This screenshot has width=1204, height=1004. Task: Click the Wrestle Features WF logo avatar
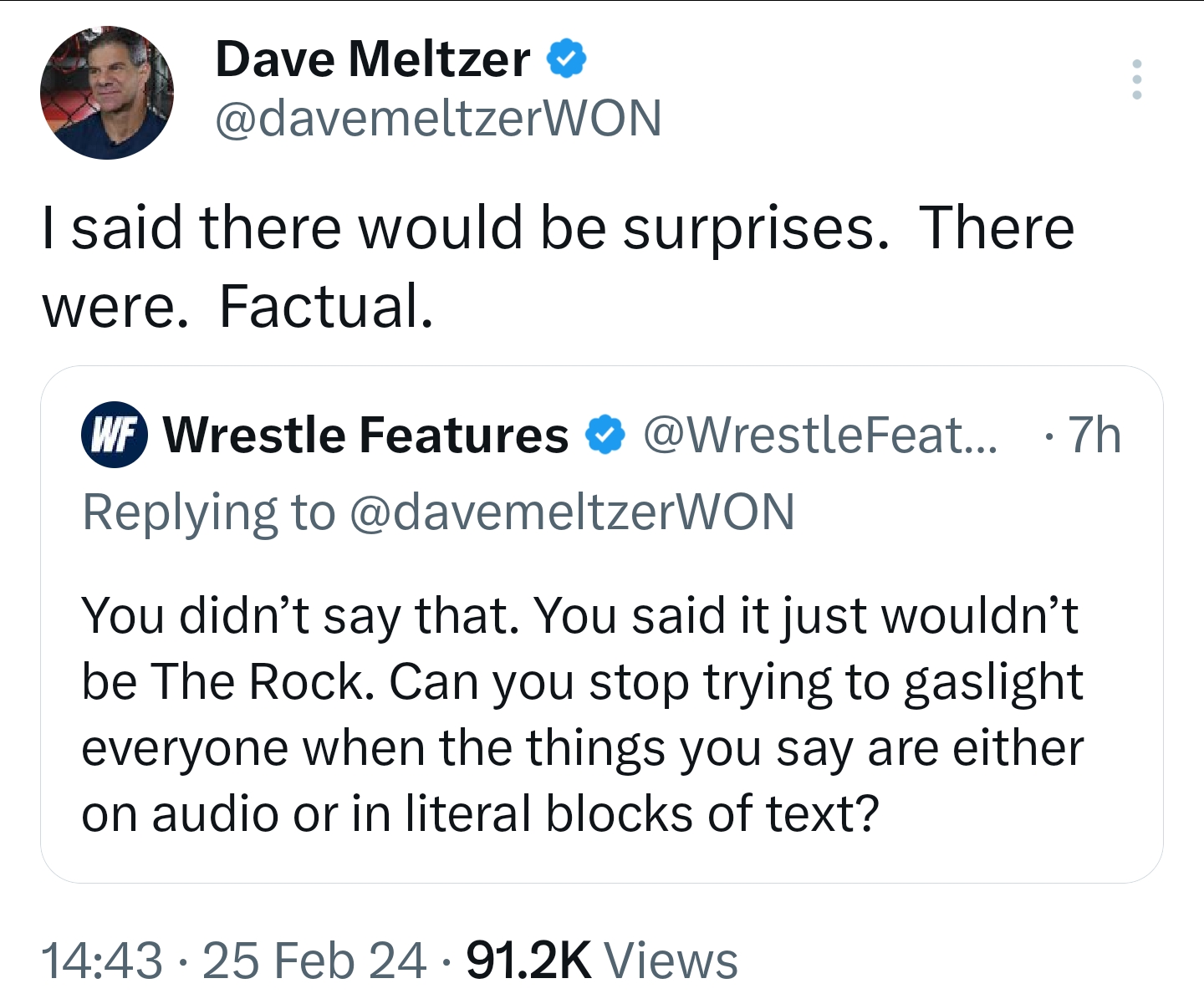(115, 435)
